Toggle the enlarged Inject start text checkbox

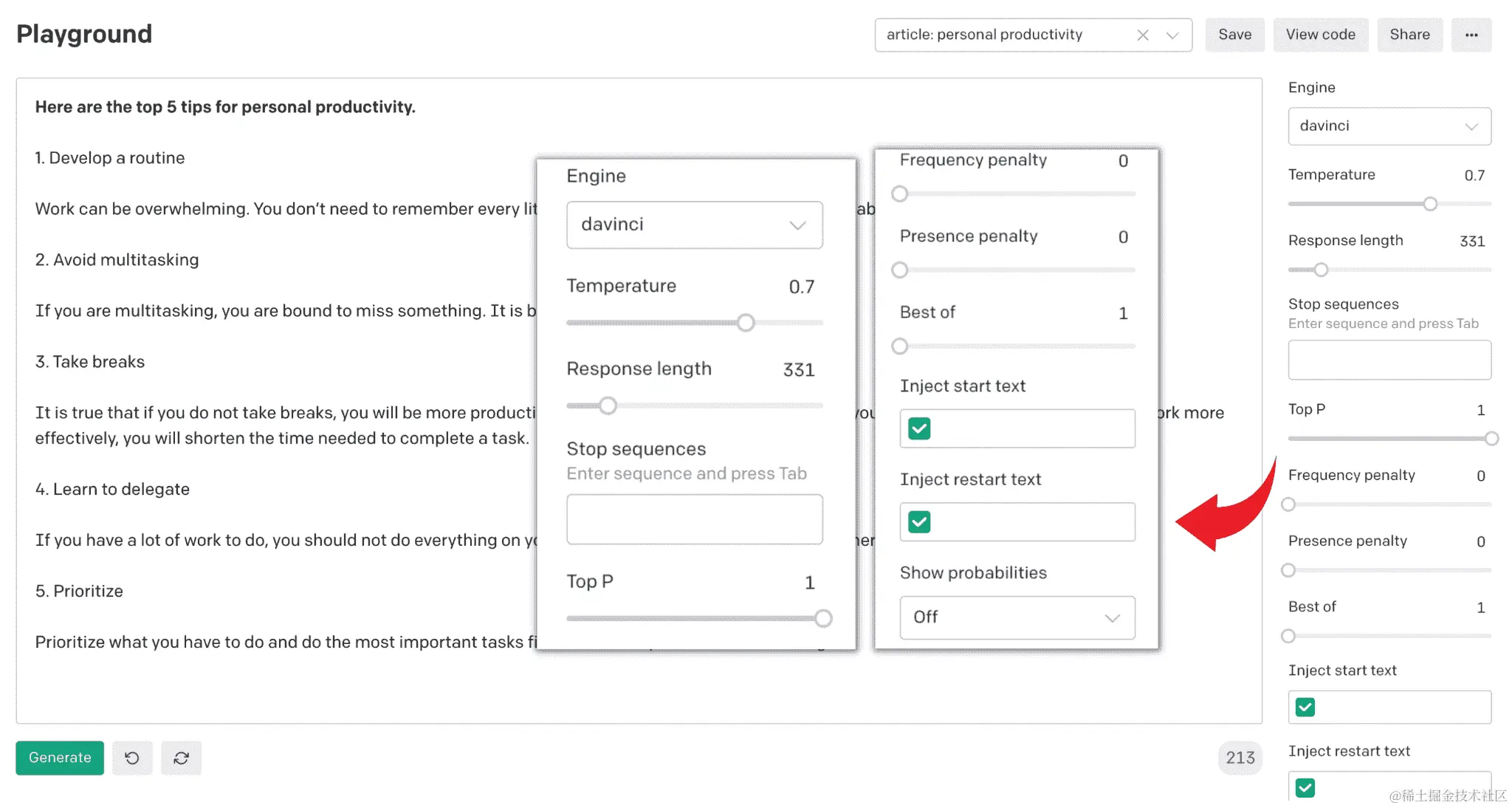tap(919, 428)
